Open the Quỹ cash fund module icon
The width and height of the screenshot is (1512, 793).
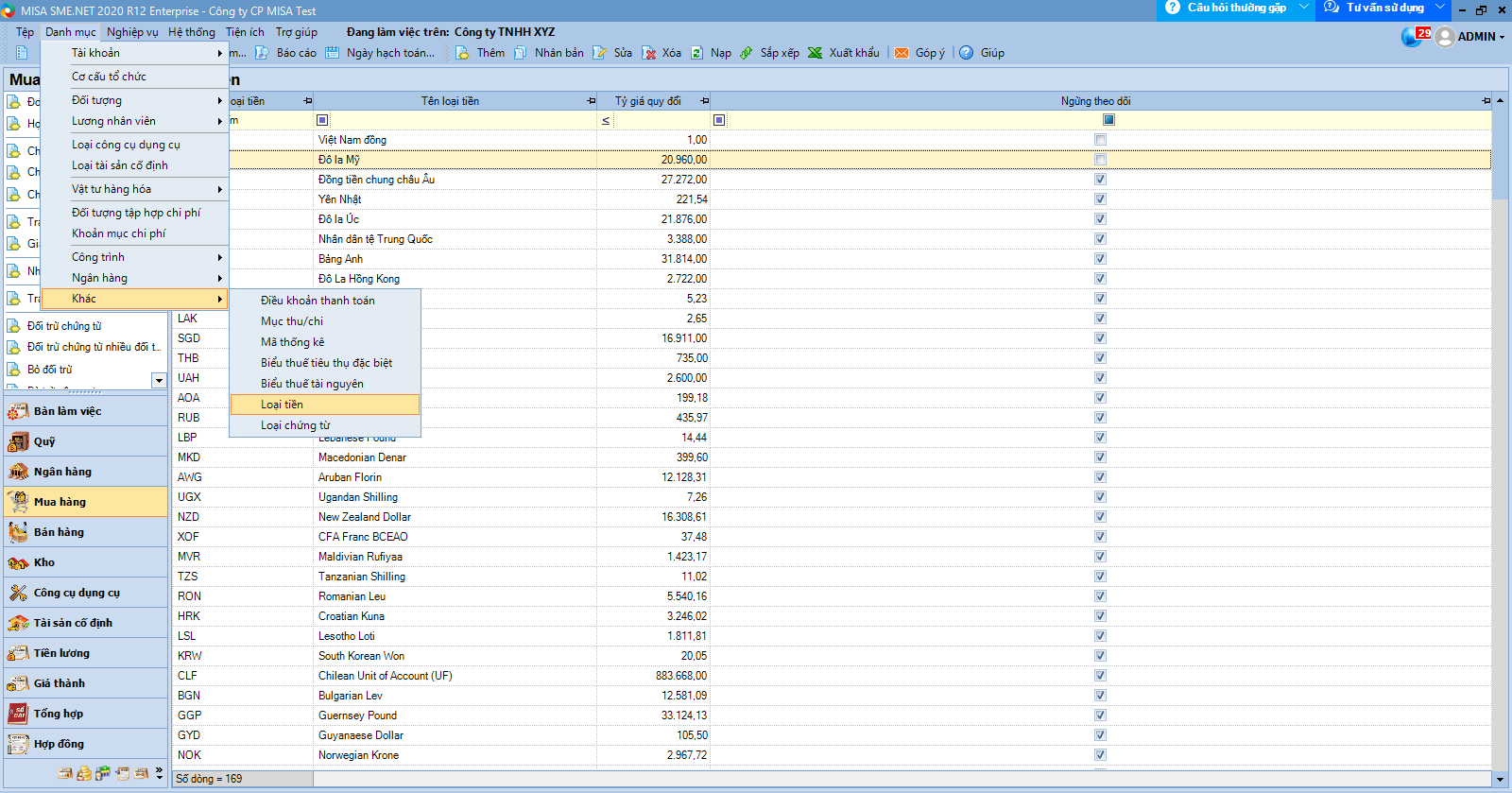tap(18, 441)
